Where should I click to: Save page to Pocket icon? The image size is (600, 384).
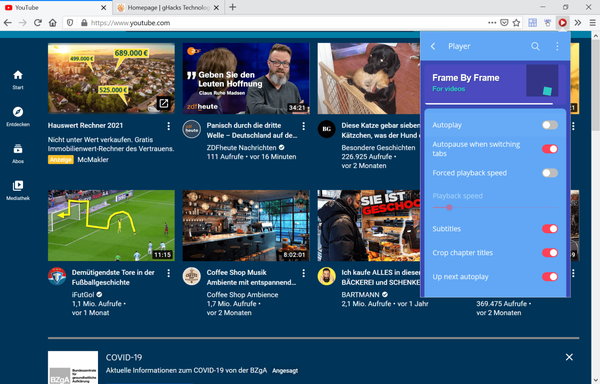[504, 23]
